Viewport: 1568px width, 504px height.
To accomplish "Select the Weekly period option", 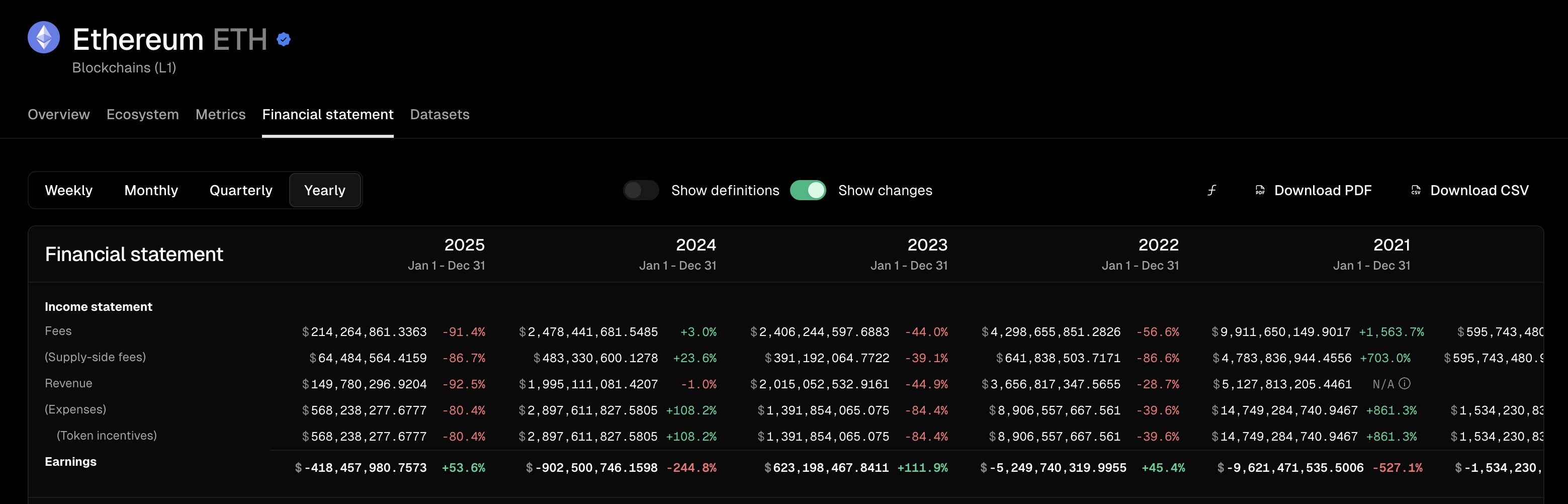I will pyautogui.click(x=69, y=191).
